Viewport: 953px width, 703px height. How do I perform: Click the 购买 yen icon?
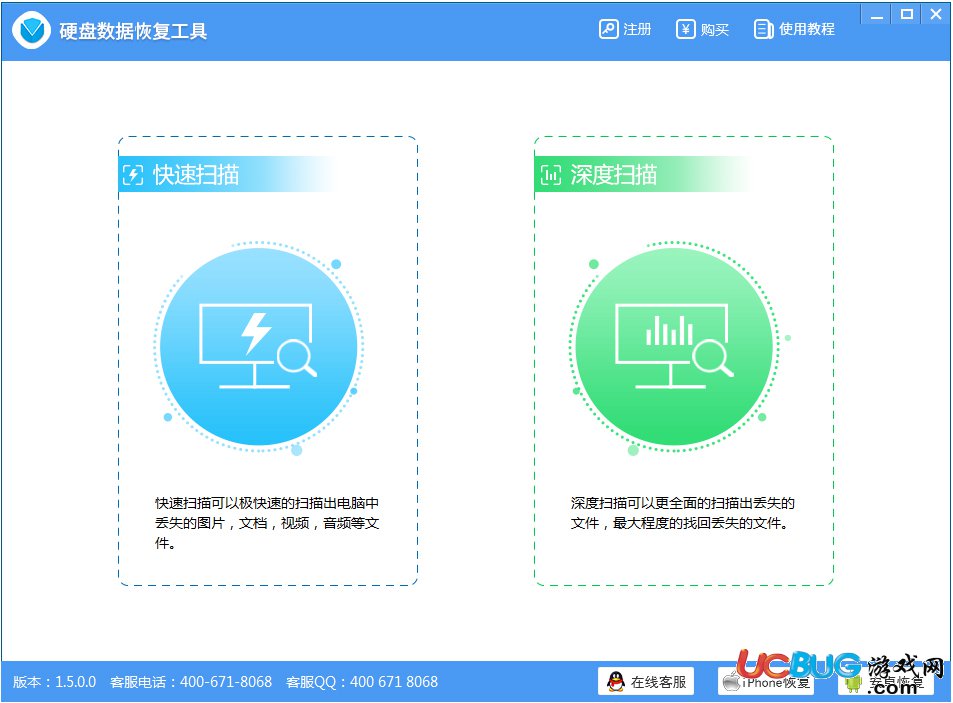coord(686,29)
